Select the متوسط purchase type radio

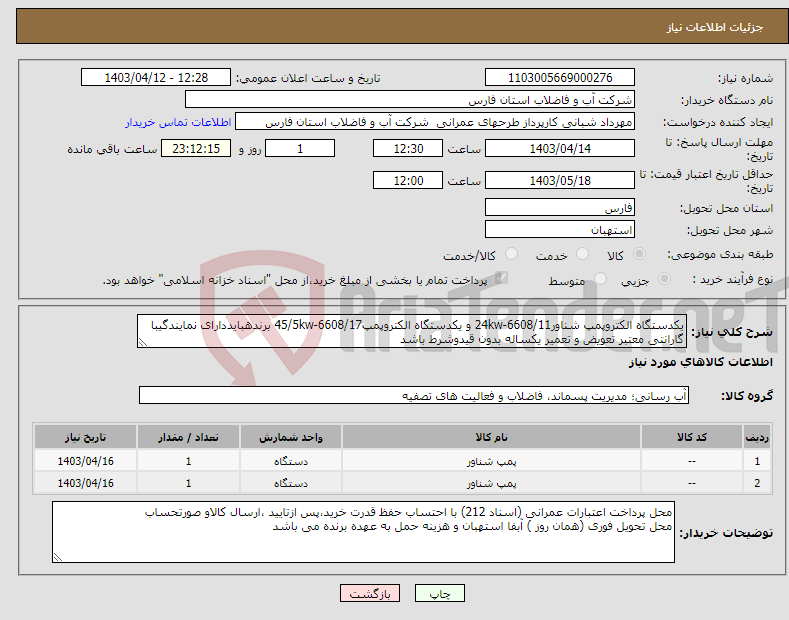[x=600, y=278]
